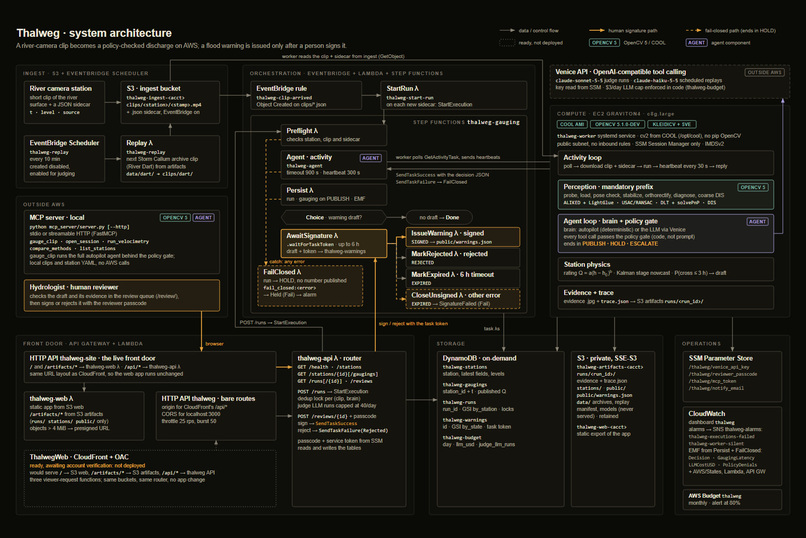
Task: Select "ThalwegWeb · CloudFront + OAC" heading
Action: 79,457
